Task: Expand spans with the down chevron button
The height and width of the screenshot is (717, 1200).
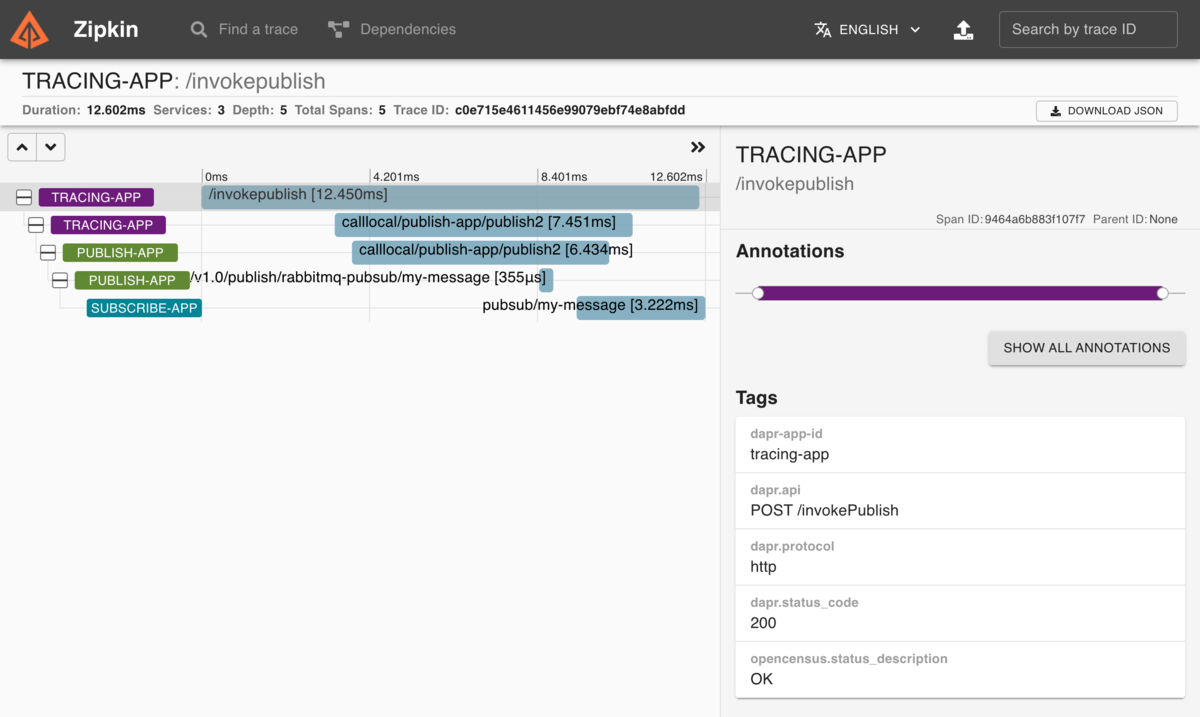Action: pos(51,147)
